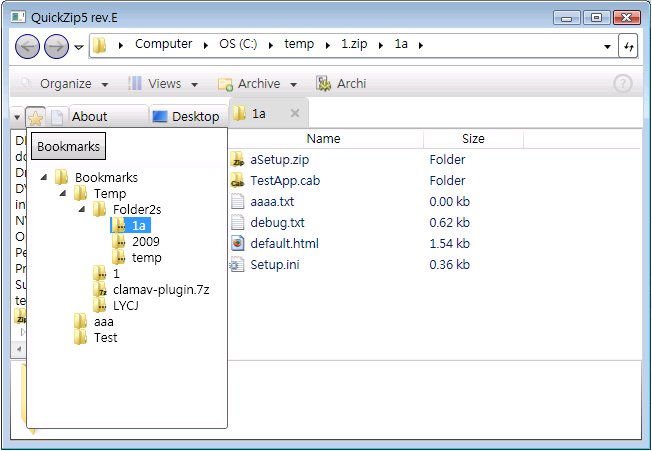Expand the address bar history dropdown
This screenshot has height=451, width=652.
[608, 46]
